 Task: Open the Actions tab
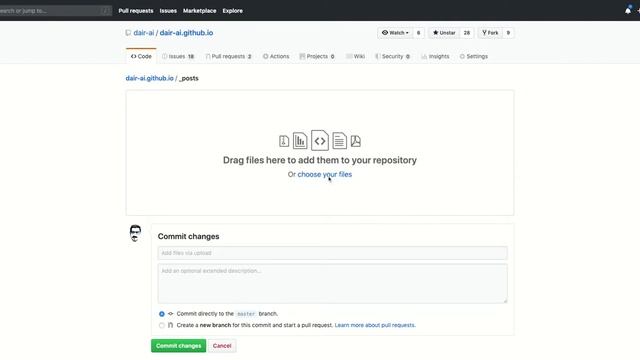click(x=276, y=56)
